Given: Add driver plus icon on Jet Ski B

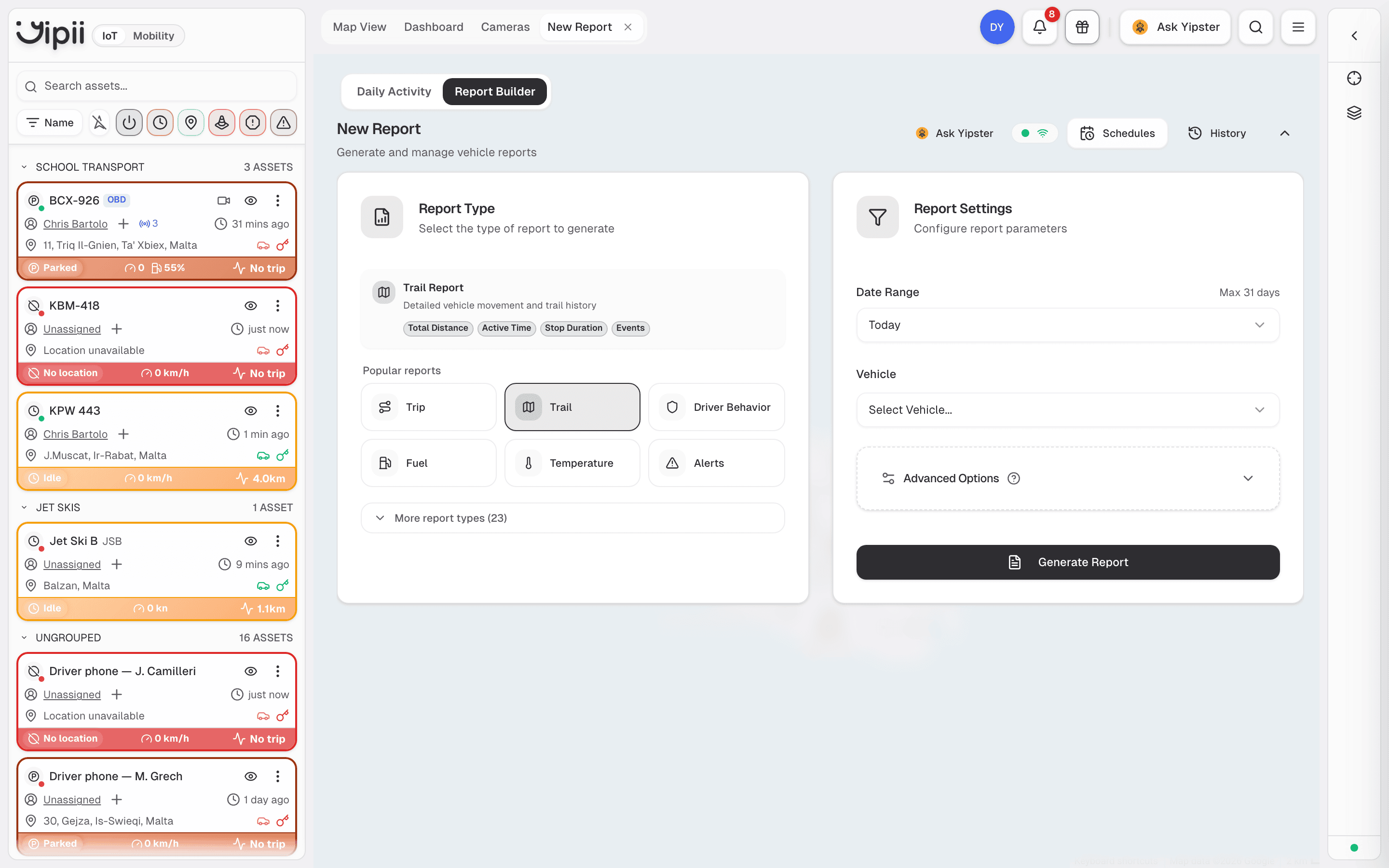Looking at the screenshot, I should click(x=117, y=564).
